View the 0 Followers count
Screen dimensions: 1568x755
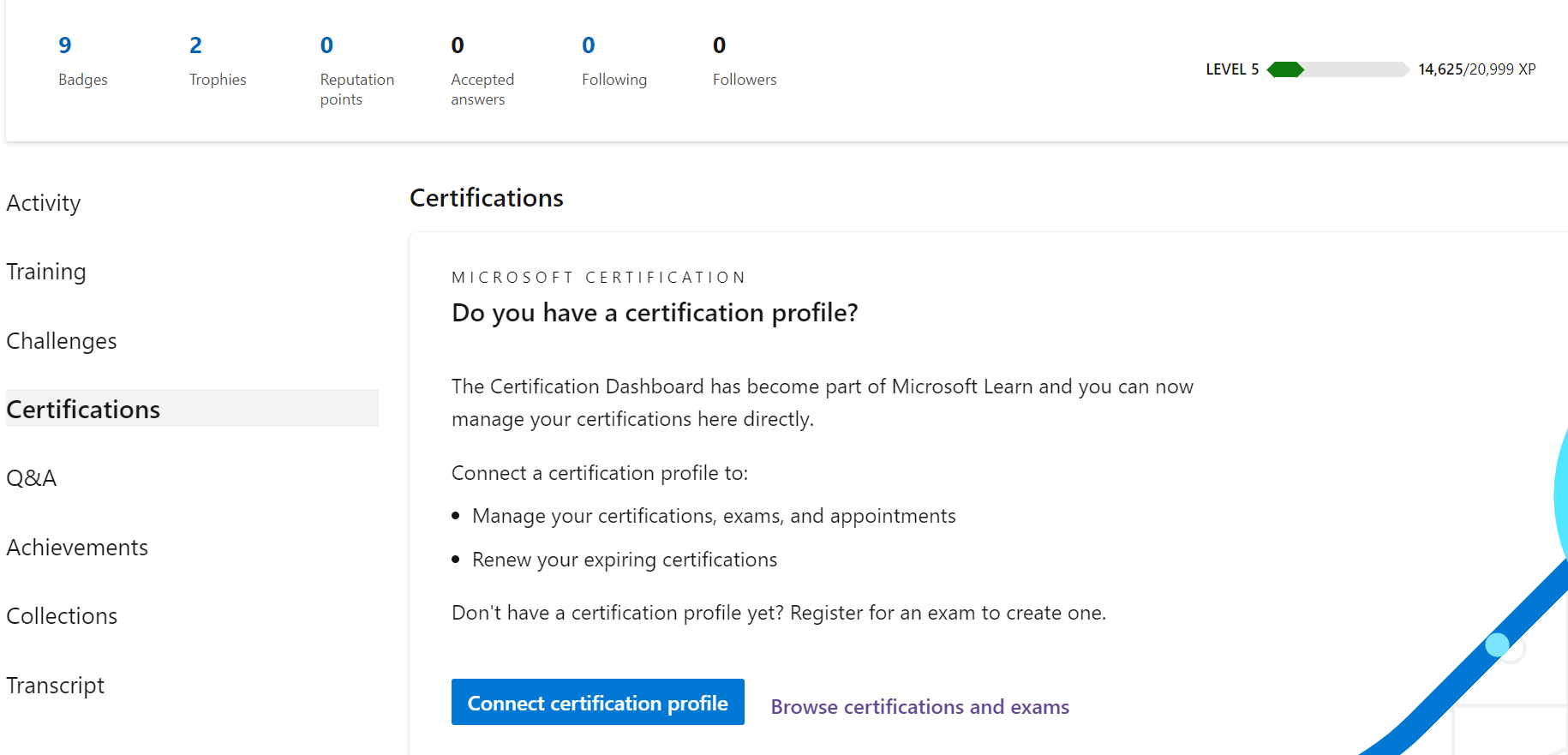745,61
